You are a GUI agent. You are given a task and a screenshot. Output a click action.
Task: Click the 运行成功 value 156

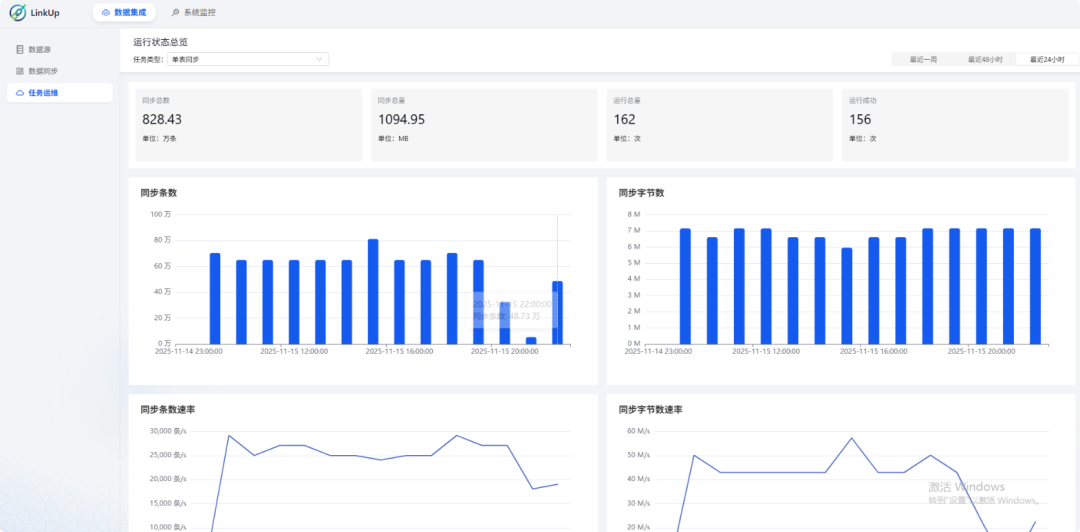[860, 119]
